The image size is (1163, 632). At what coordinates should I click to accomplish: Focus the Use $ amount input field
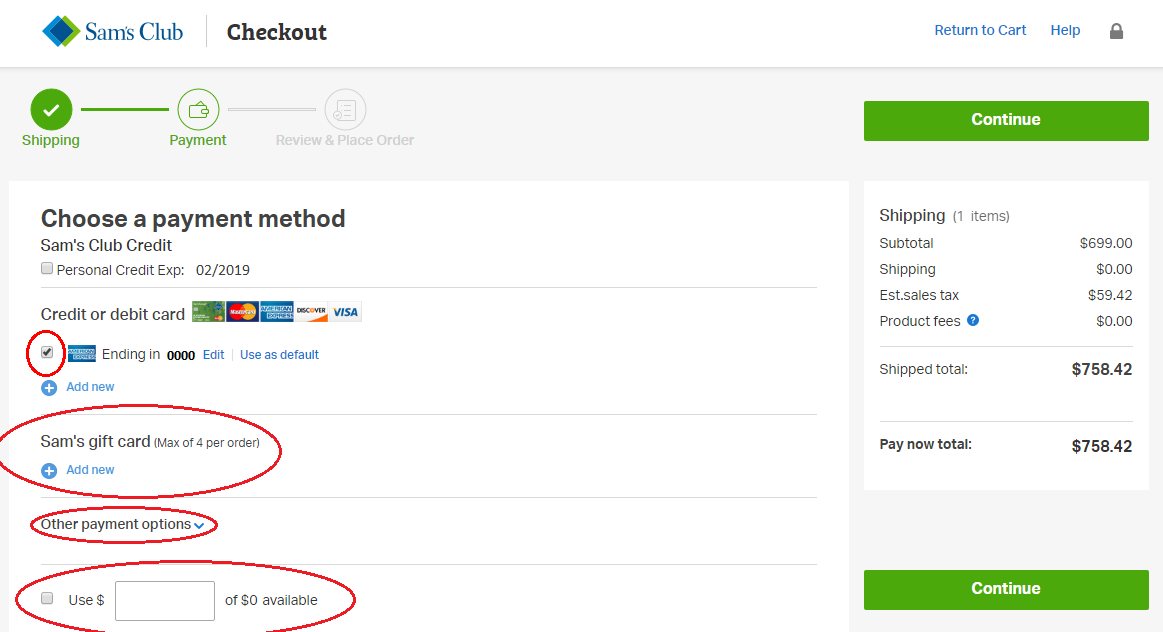165,601
